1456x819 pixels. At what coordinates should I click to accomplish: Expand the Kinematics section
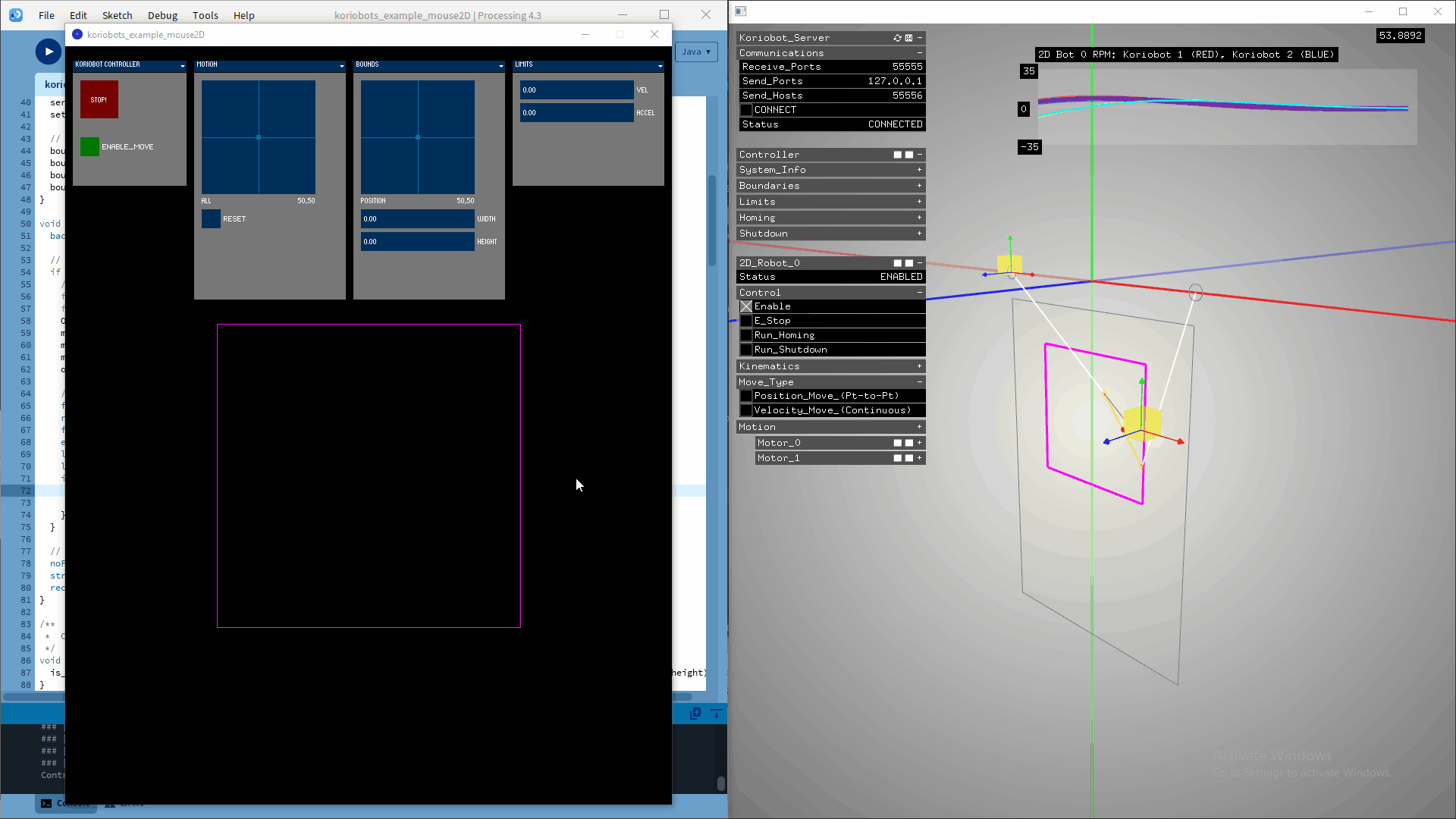920,366
